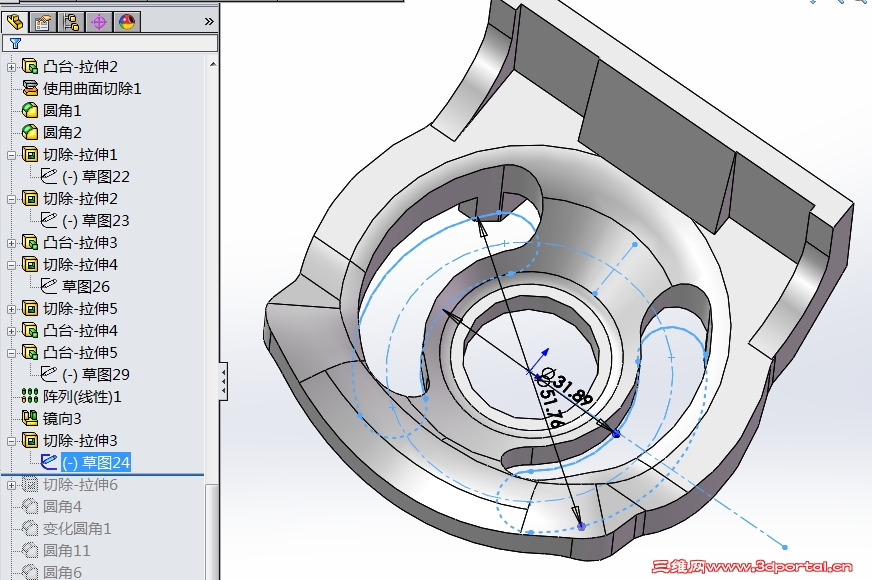Select the greyed 切除-拉伸6 icon
This screenshot has height=580, width=872.
click(x=29, y=485)
